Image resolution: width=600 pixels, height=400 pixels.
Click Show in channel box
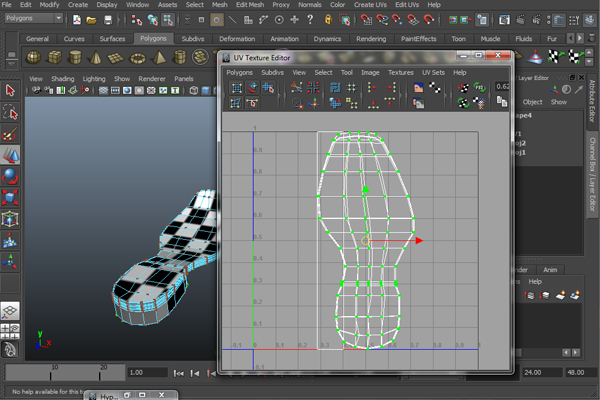[x=559, y=102]
